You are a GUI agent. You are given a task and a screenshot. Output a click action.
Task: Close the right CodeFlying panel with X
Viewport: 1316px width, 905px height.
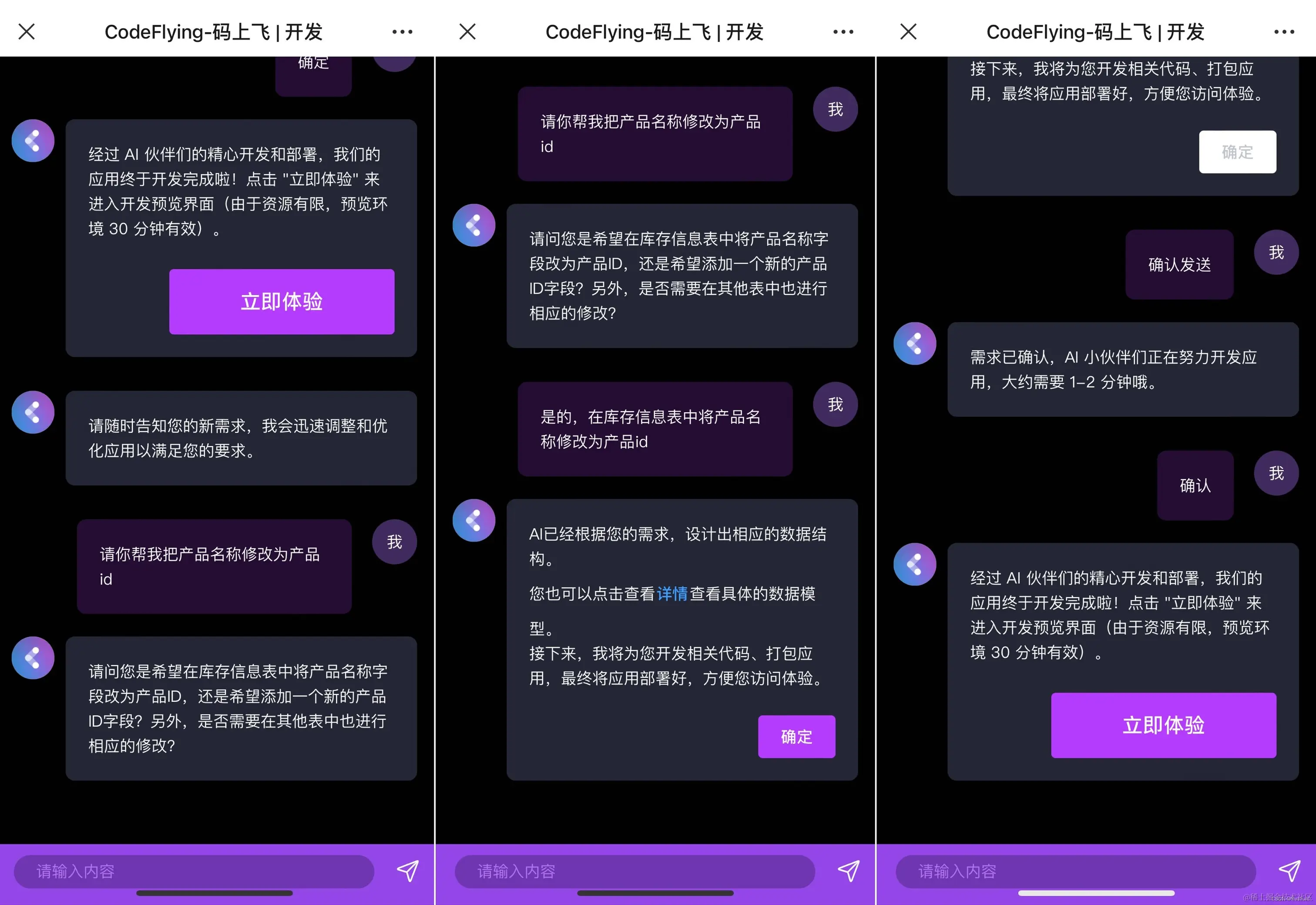(x=909, y=31)
